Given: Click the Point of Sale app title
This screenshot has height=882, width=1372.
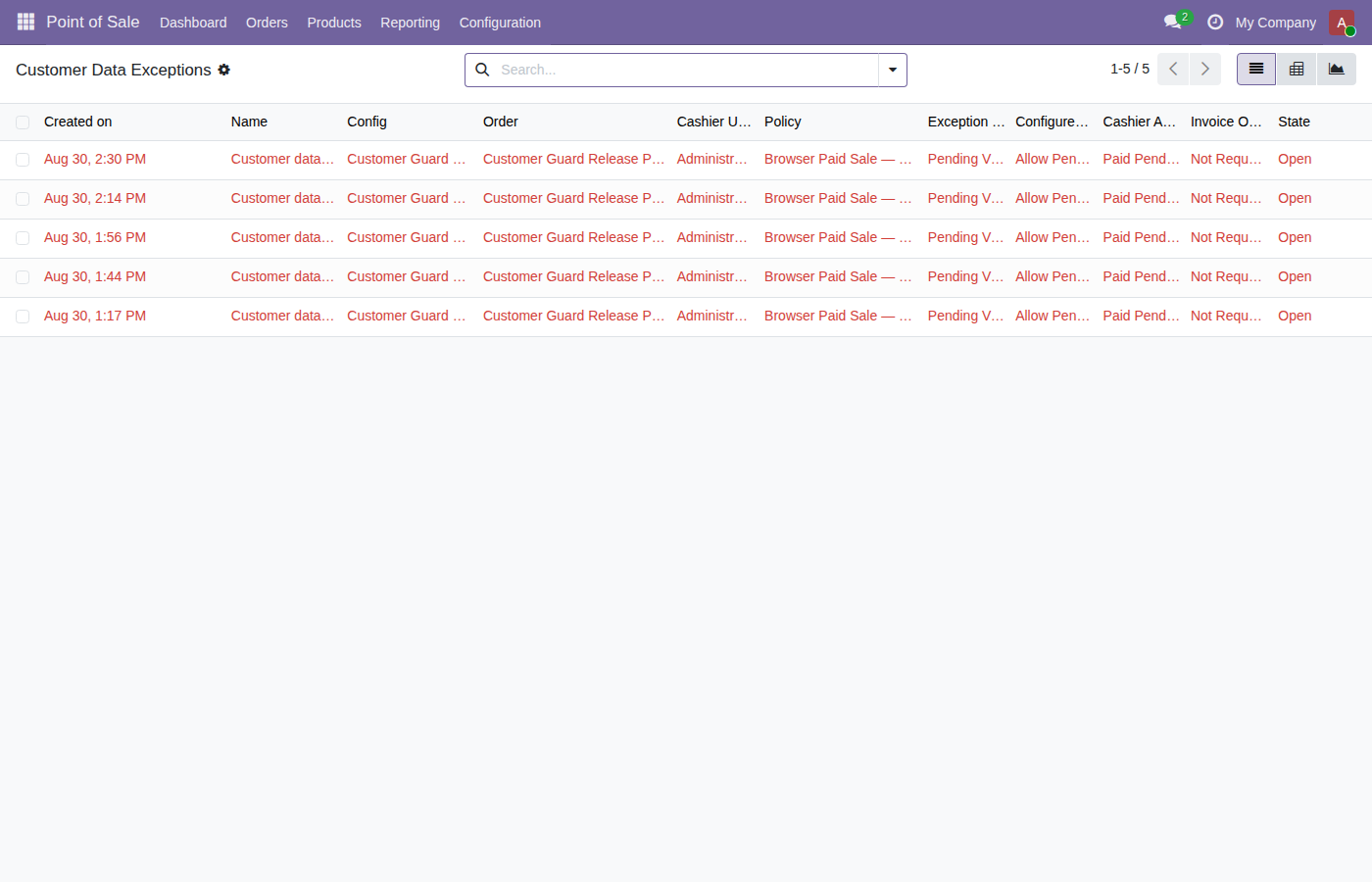Looking at the screenshot, I should (x=93, y=22).
